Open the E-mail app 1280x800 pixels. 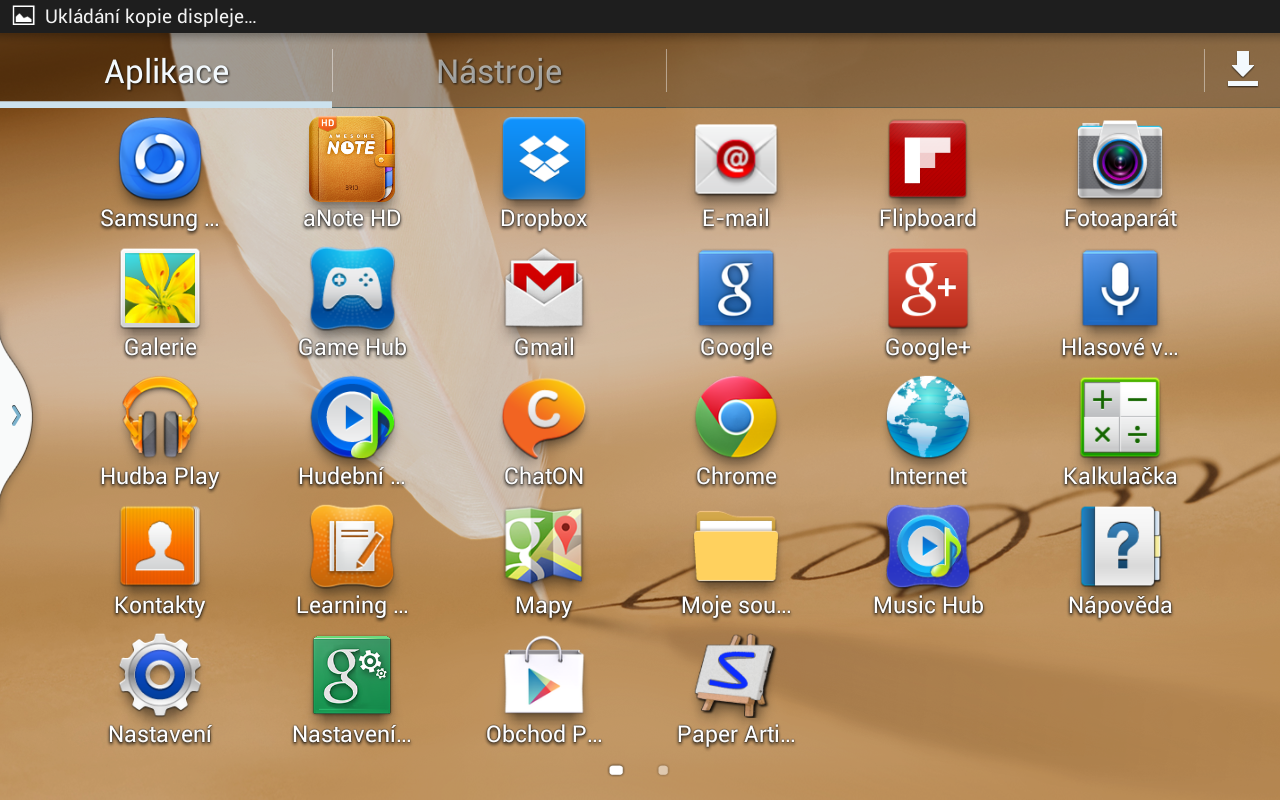pos(736,160)
